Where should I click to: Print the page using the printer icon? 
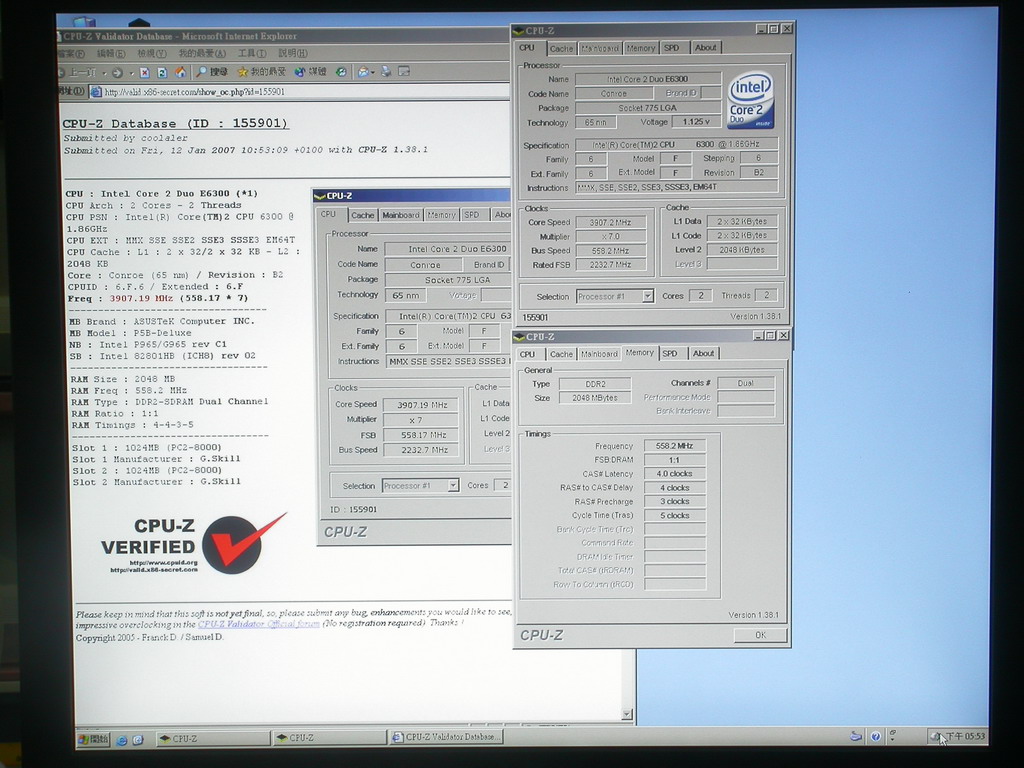(387, 72)
